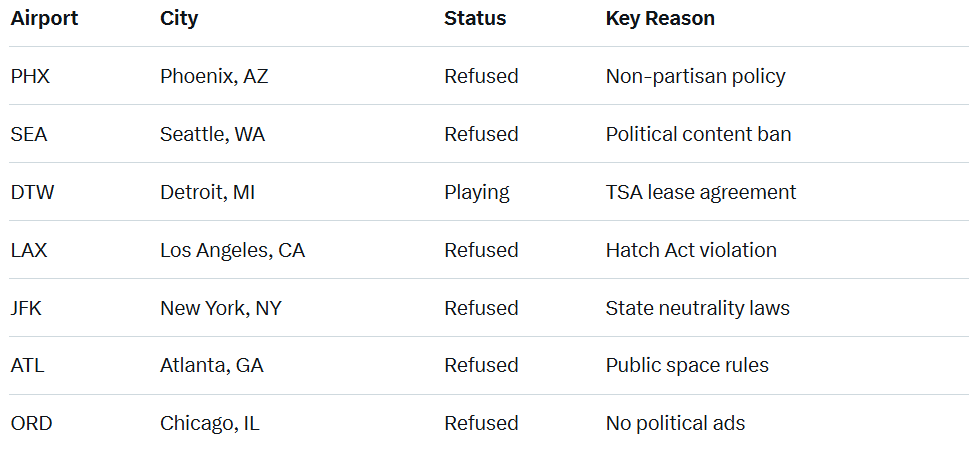Screen dimensions: 979x452
Task: Click the Public space rules cell
Action: 687,366
